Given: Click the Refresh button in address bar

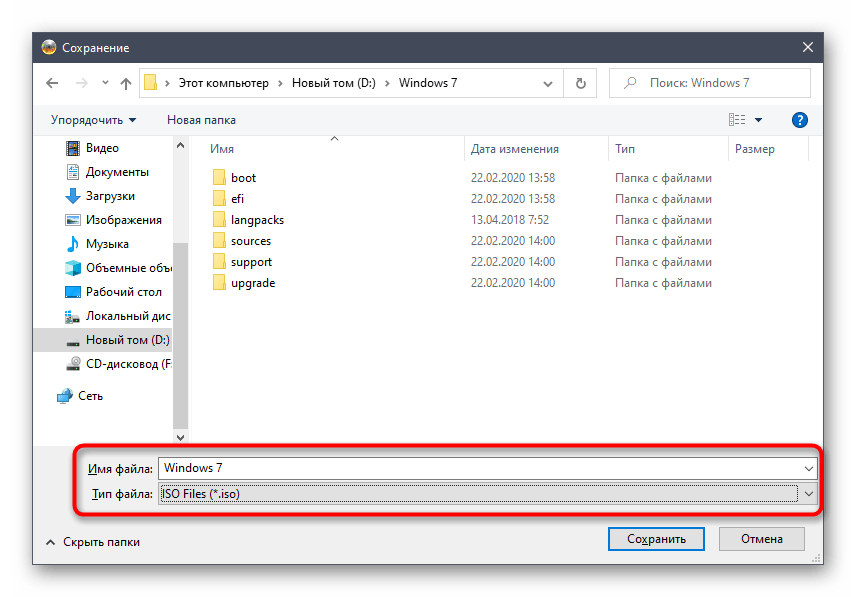Looking at the screenshot, I should 580,83.
